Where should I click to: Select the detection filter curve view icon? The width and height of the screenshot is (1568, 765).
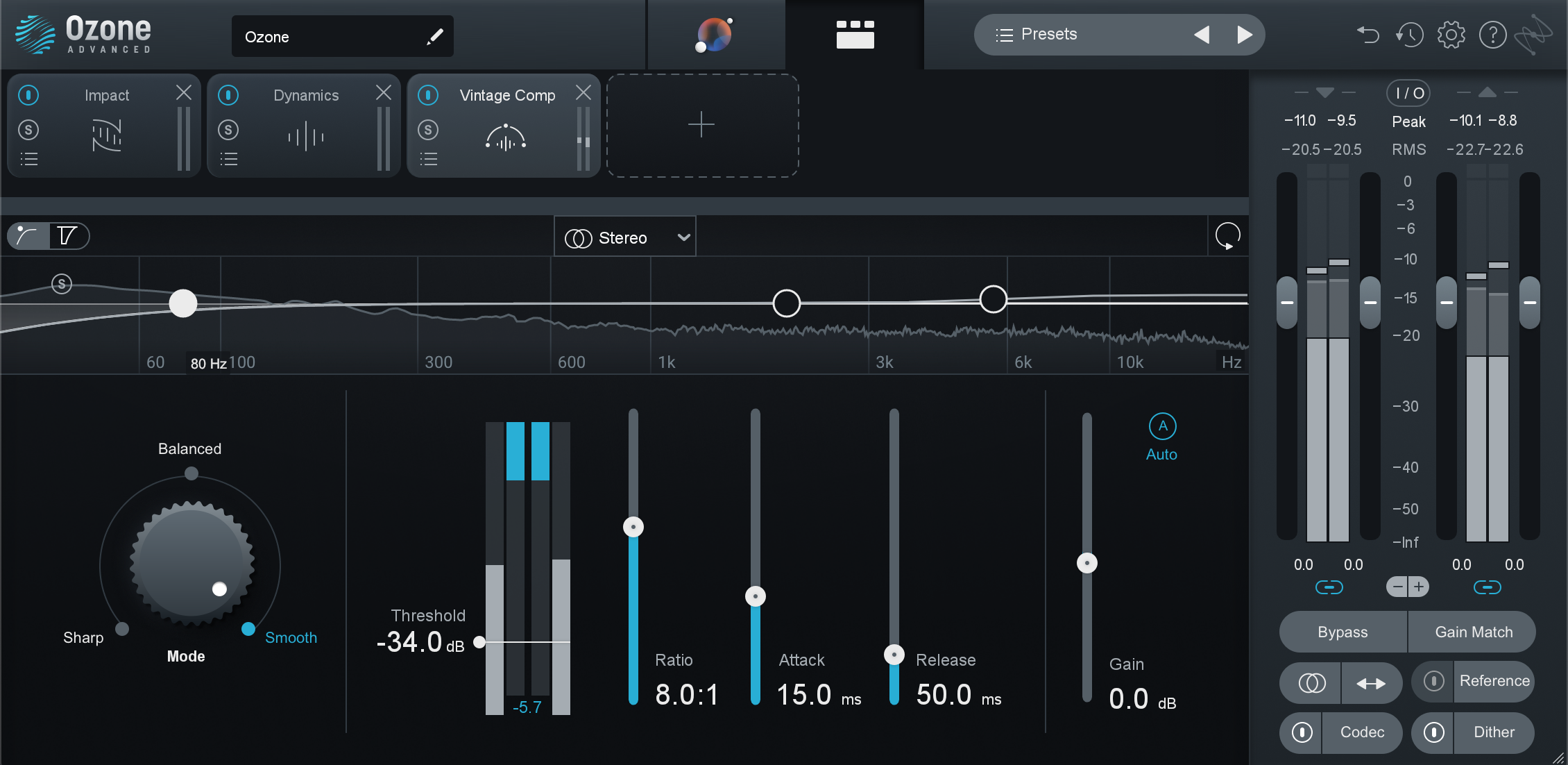[x=28, y=236]
